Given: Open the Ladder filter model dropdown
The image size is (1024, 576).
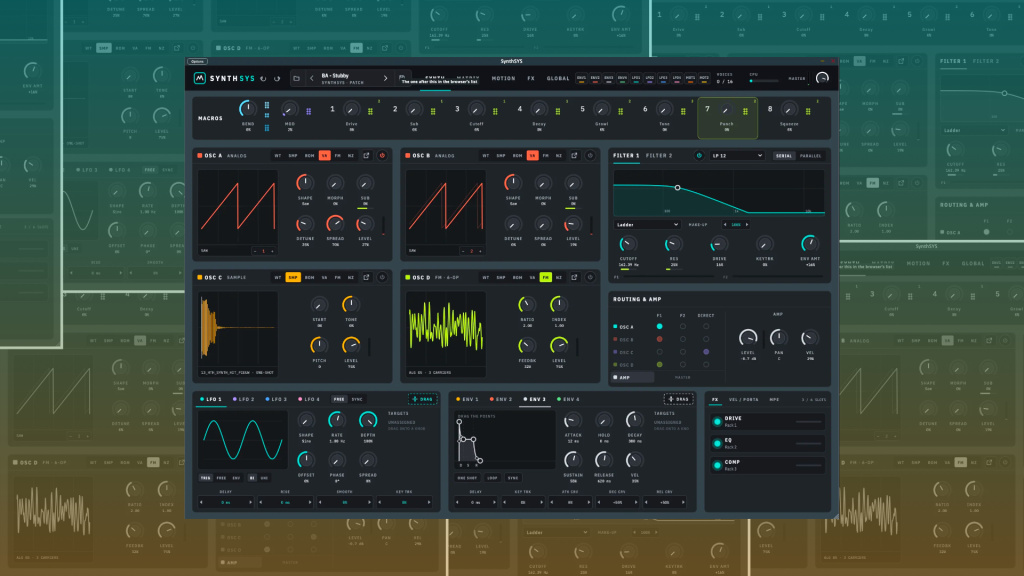Looking at the screenshot, I should pos(647,225).
